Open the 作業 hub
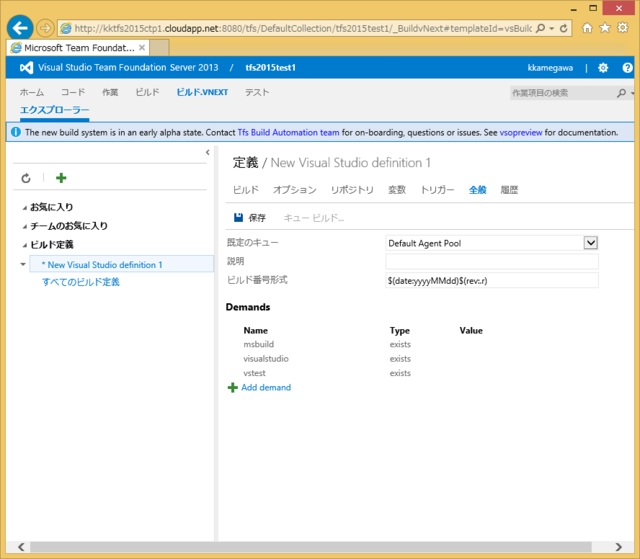Screen dimensions: 640x559 point(110,92)
